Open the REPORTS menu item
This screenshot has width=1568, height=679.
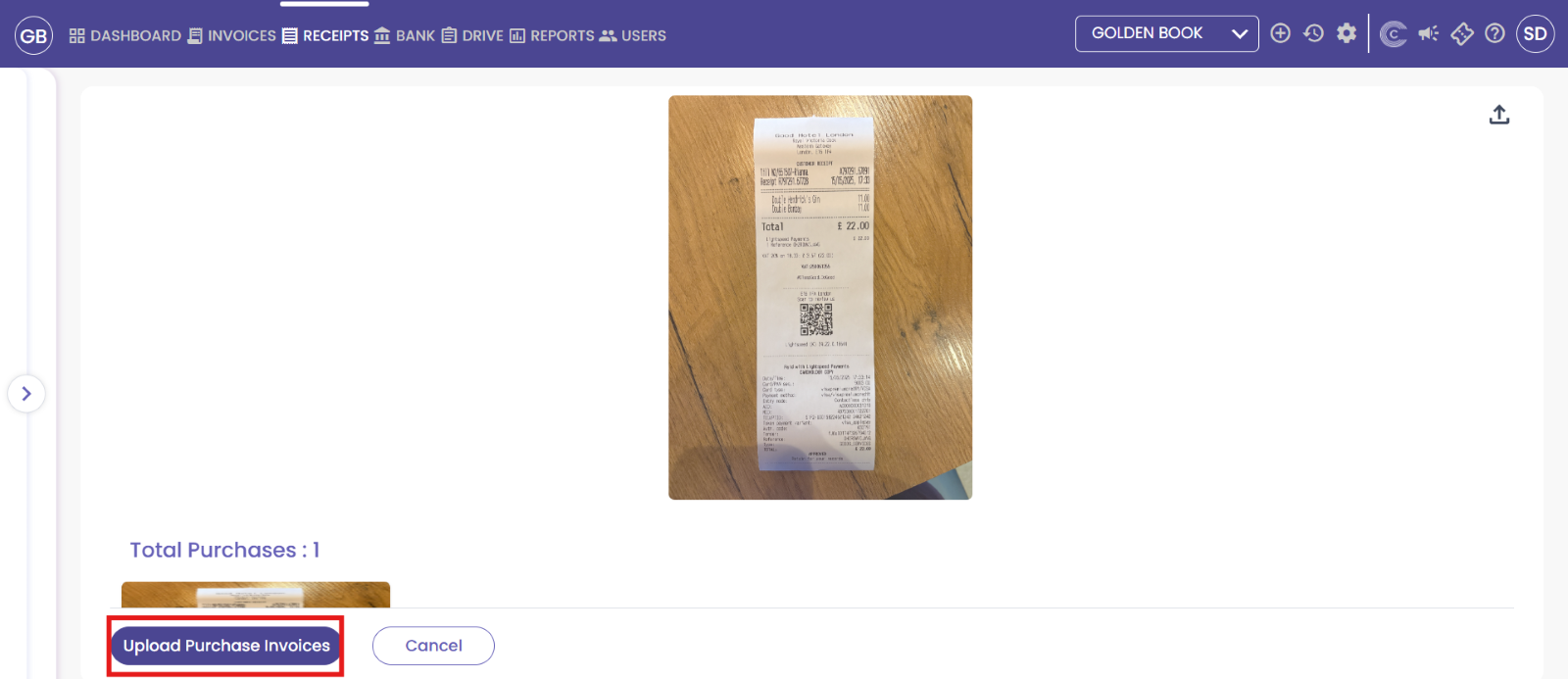(x=552, y=35)
